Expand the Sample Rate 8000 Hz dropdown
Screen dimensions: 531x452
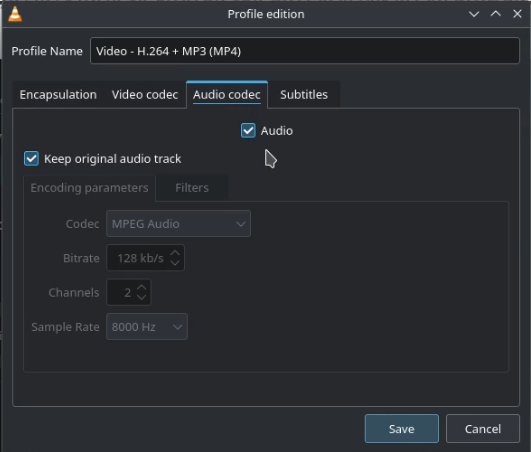click(147, 327)
